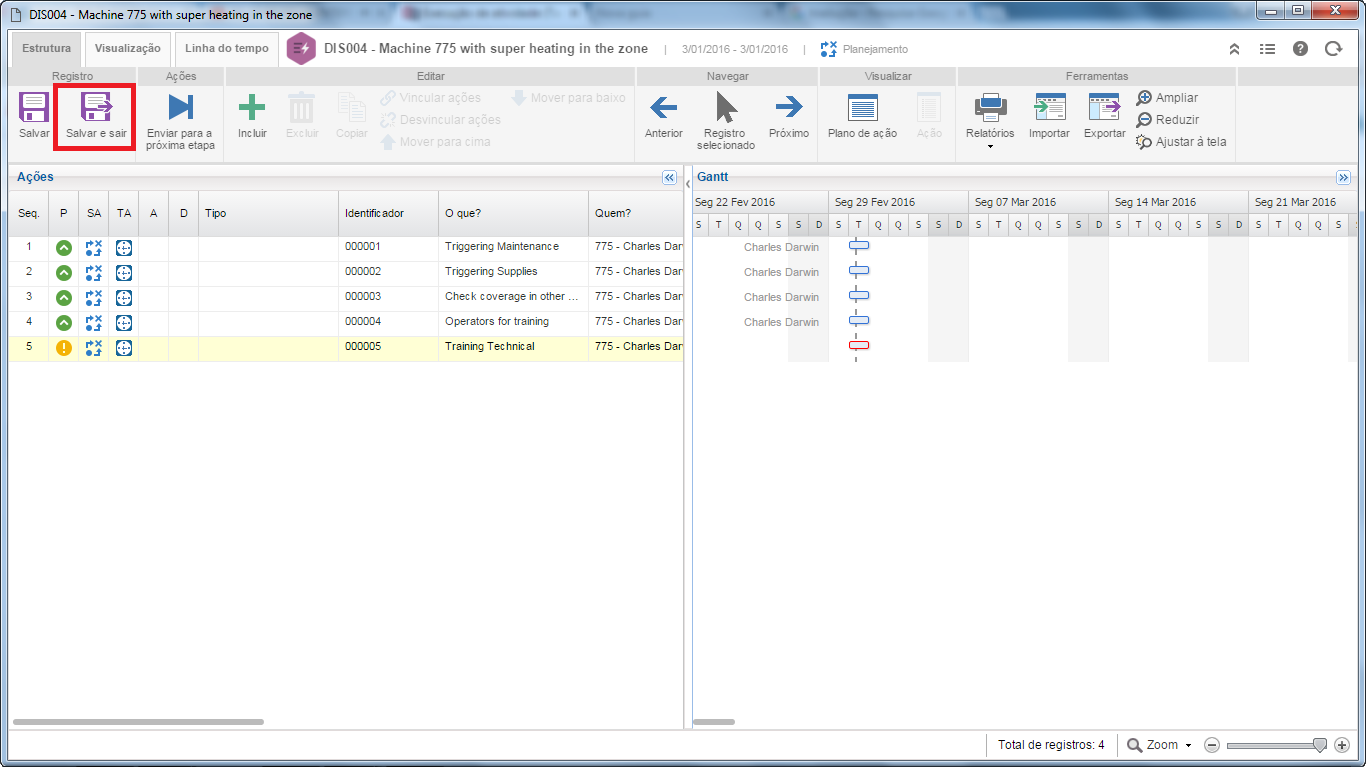
Task: Click the SA status icon for action 000003
Action: pos(94,297)
